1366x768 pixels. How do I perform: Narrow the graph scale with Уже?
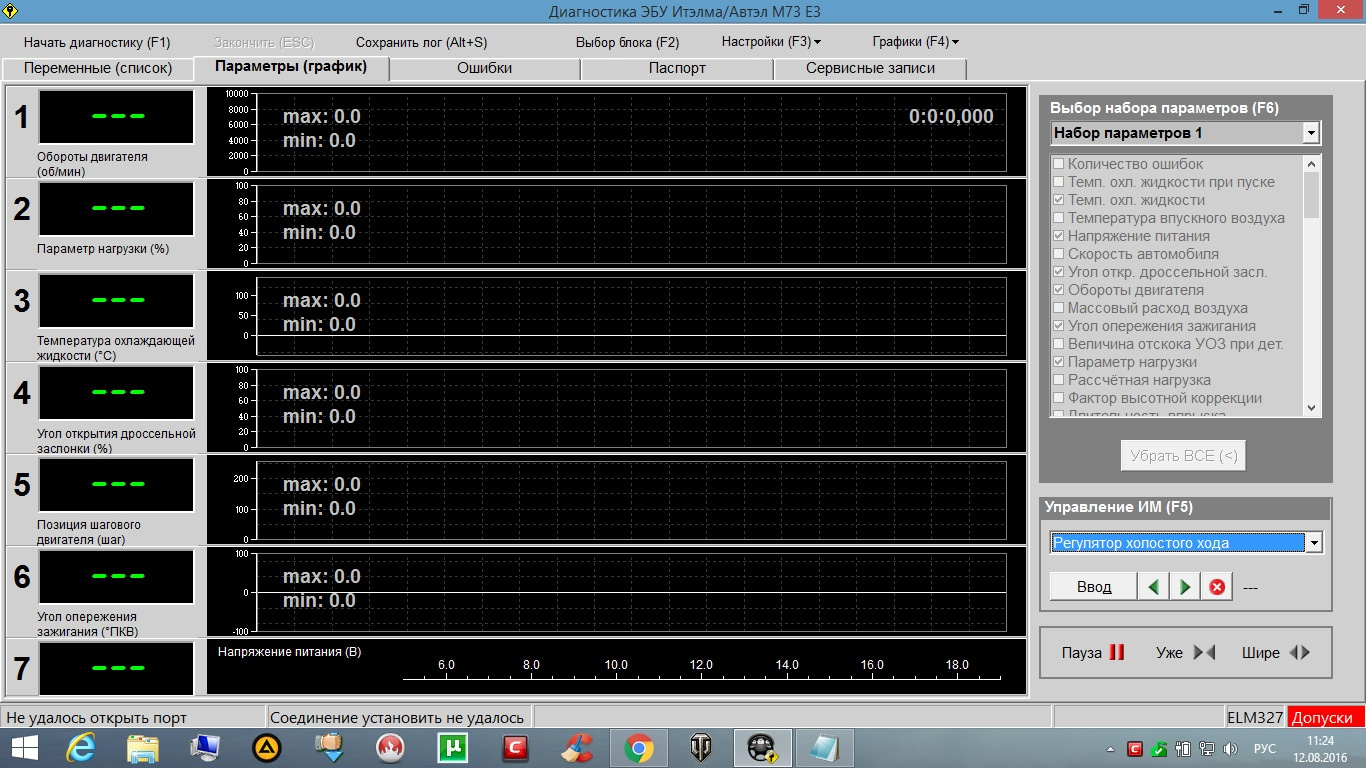point(1185,652)
